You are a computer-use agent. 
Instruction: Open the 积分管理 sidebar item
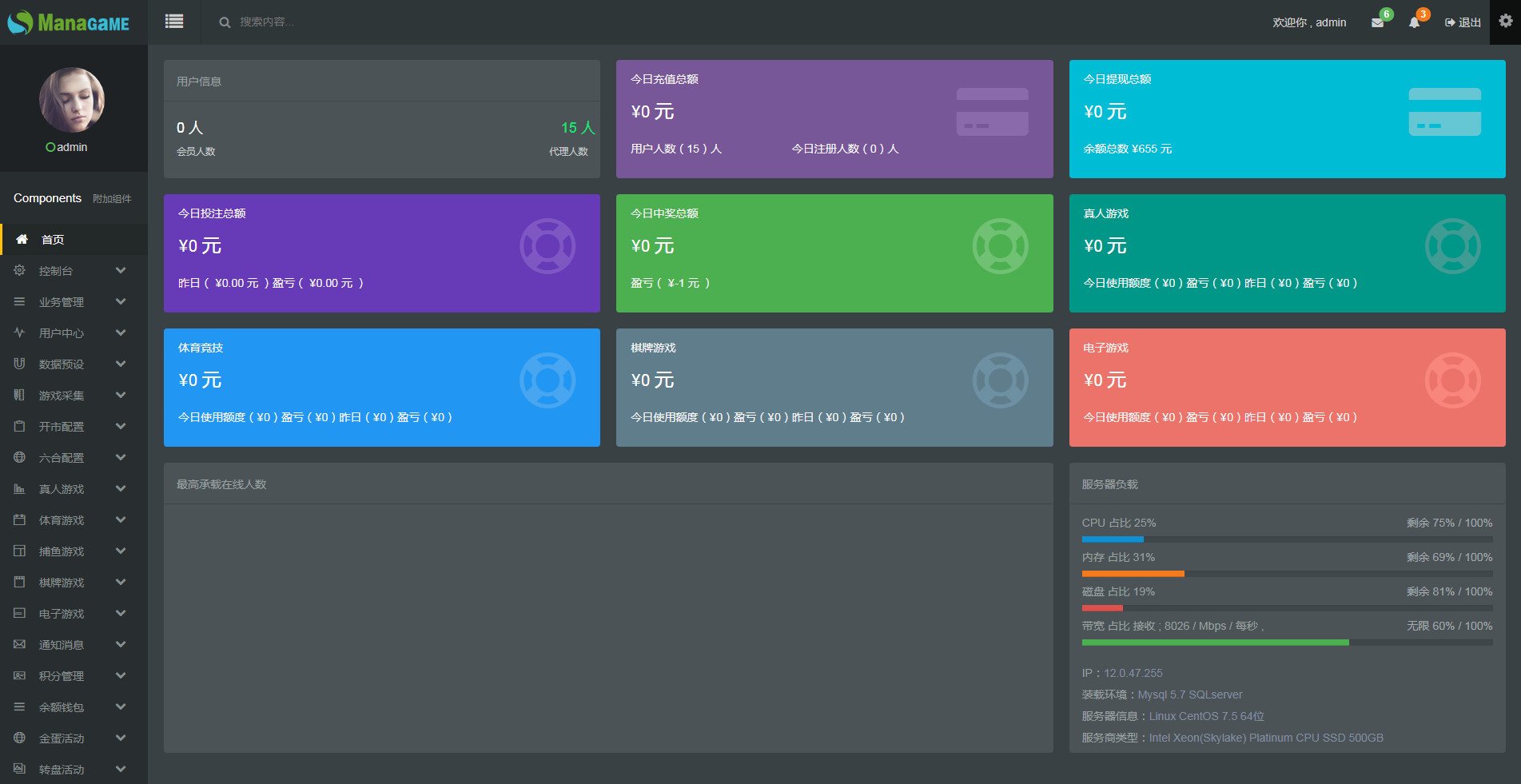[62, 676]
